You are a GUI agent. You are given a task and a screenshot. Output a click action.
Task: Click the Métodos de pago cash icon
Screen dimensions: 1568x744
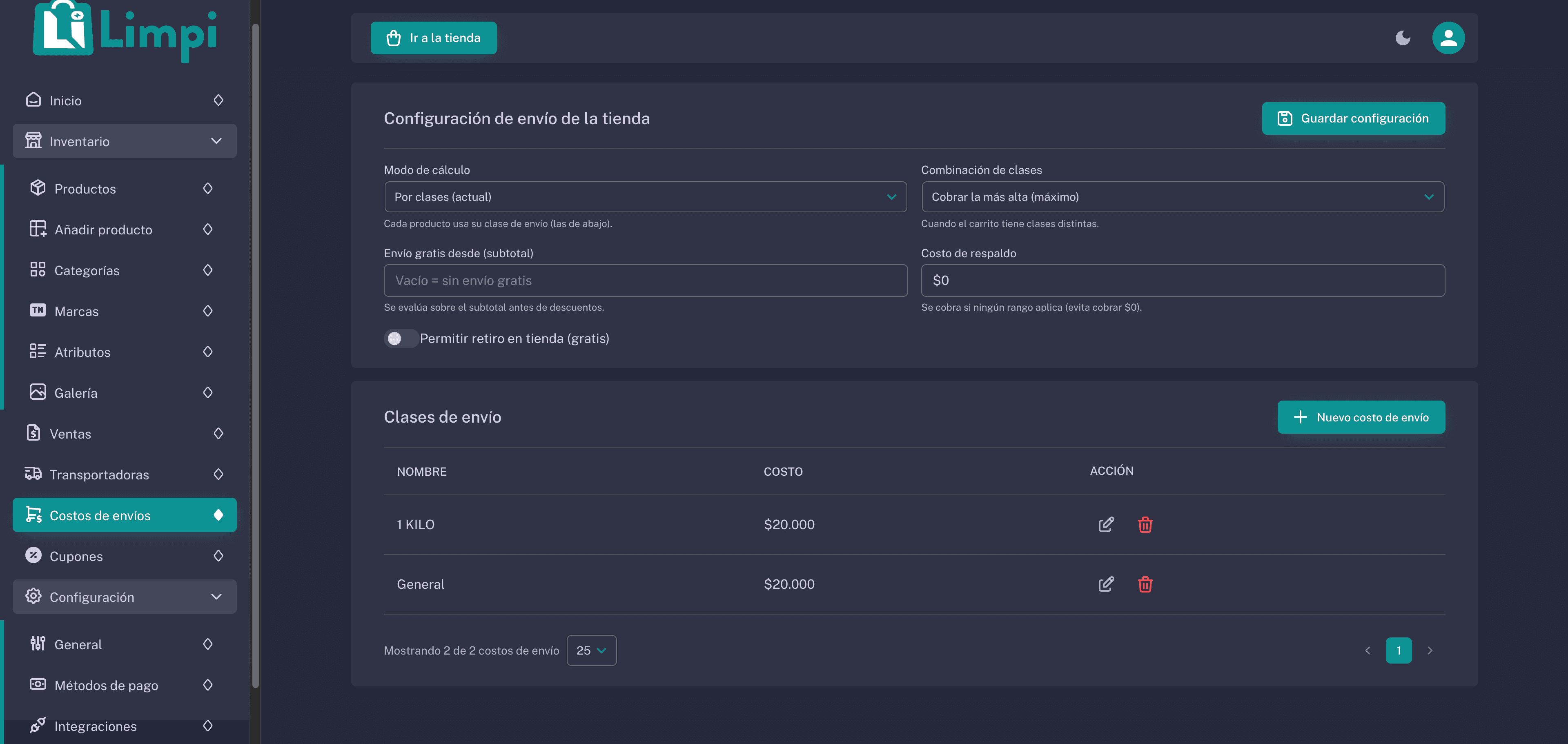click(x=38, y=684)
